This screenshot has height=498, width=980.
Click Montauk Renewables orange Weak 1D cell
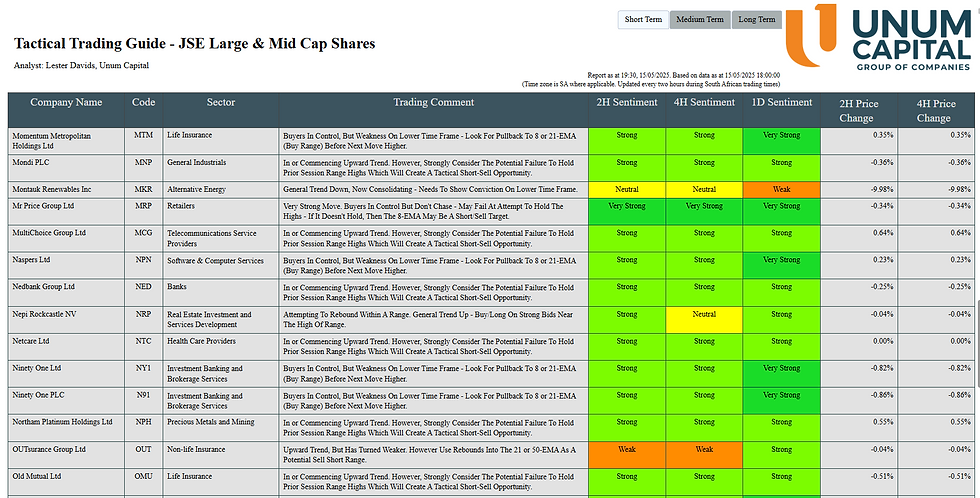[x=782, y=190]
